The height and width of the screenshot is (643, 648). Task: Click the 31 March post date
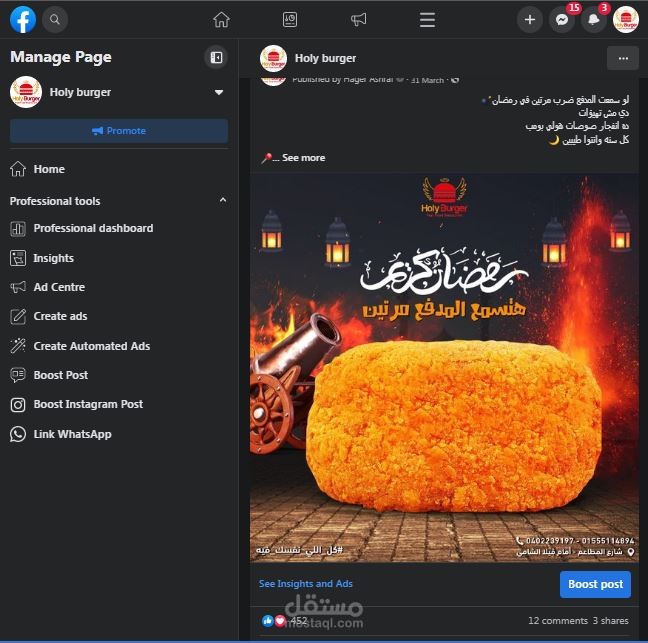427,80
